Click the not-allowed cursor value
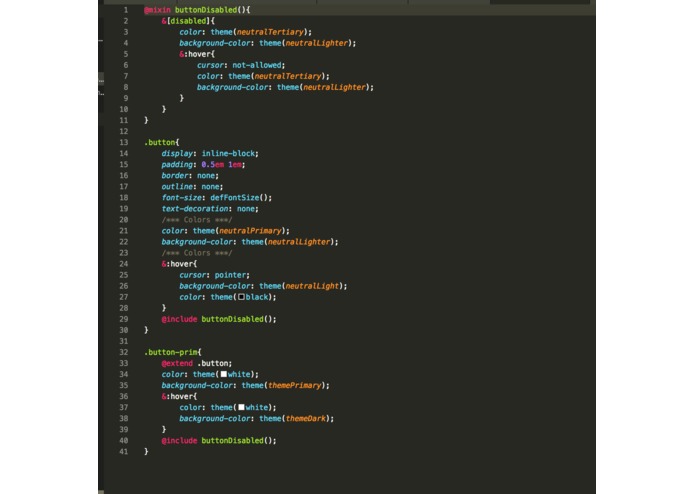The width and height of the screenshot is (695, 494). 257,65
